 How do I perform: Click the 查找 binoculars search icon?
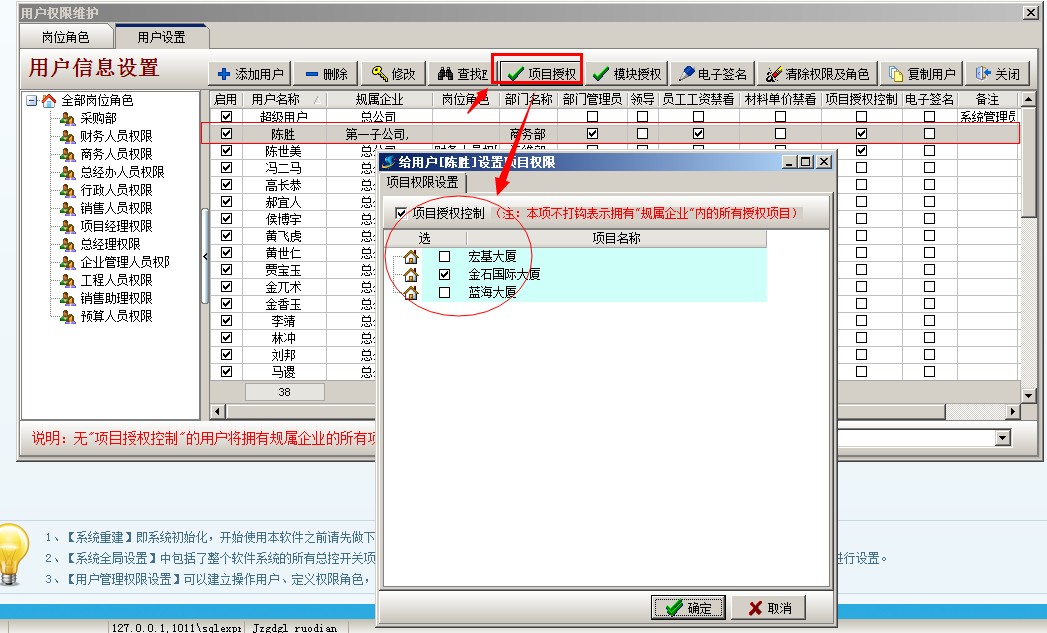click(445, 74)
